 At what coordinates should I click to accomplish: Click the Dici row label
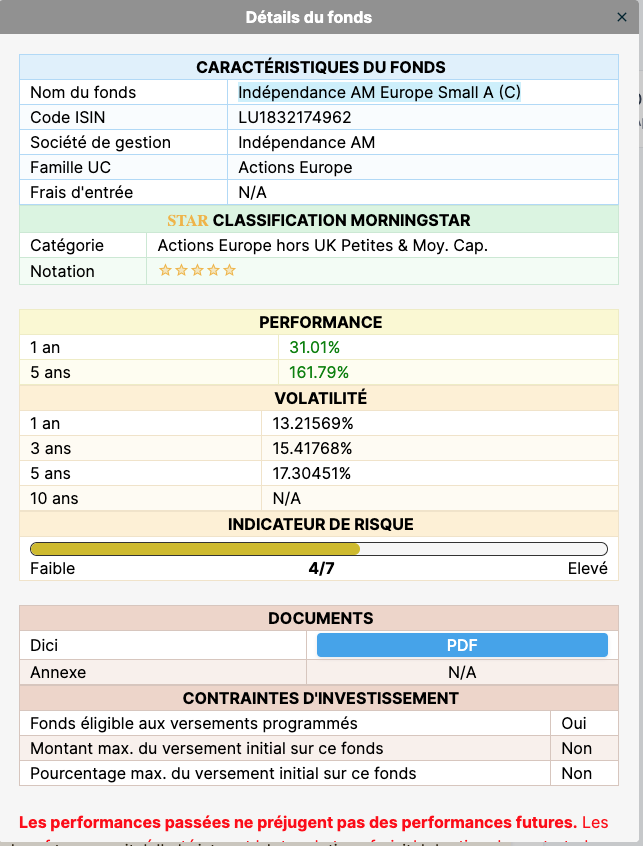pyautogui.click(x=44, y=645)
